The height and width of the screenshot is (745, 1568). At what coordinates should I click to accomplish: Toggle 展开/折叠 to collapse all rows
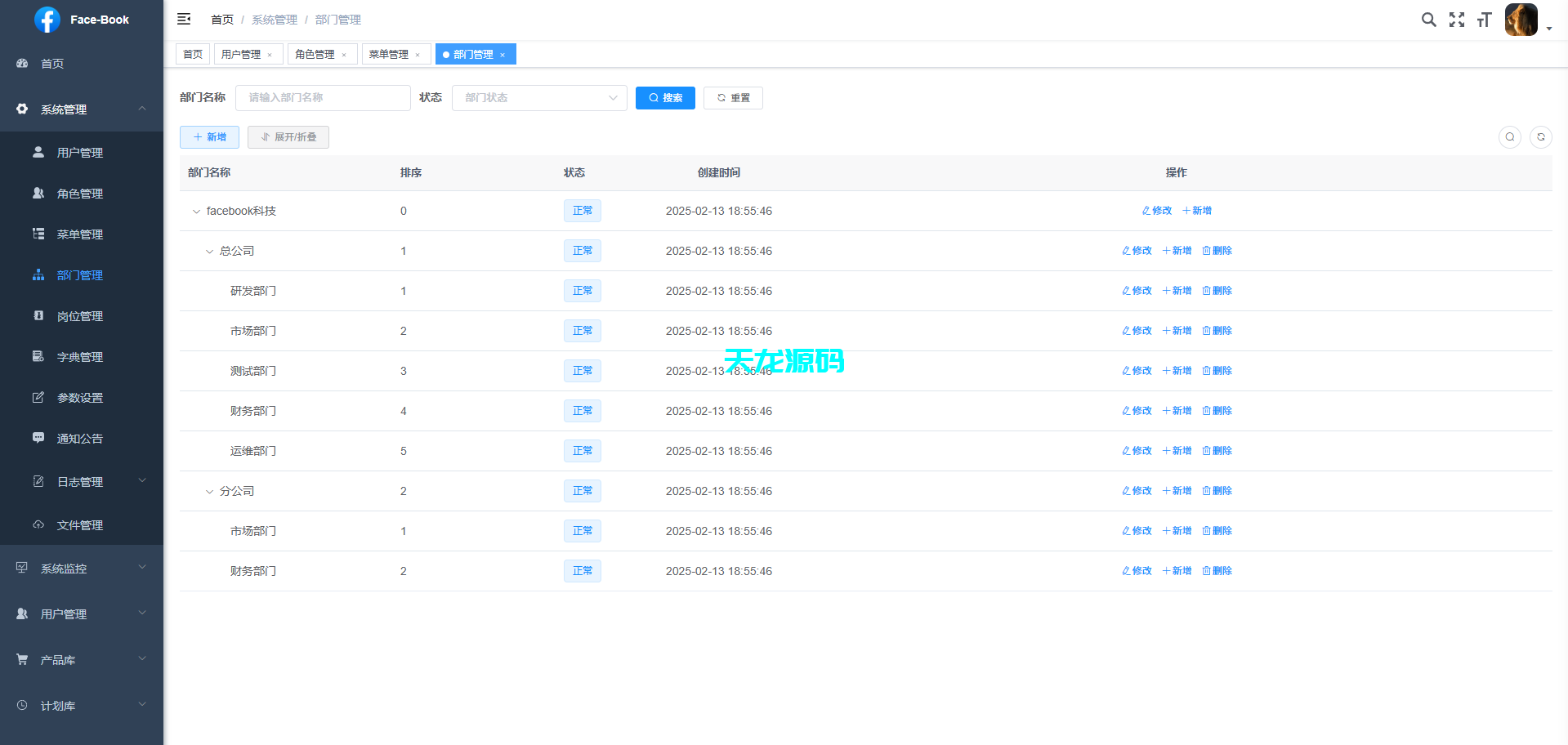[x=288, y=136]
